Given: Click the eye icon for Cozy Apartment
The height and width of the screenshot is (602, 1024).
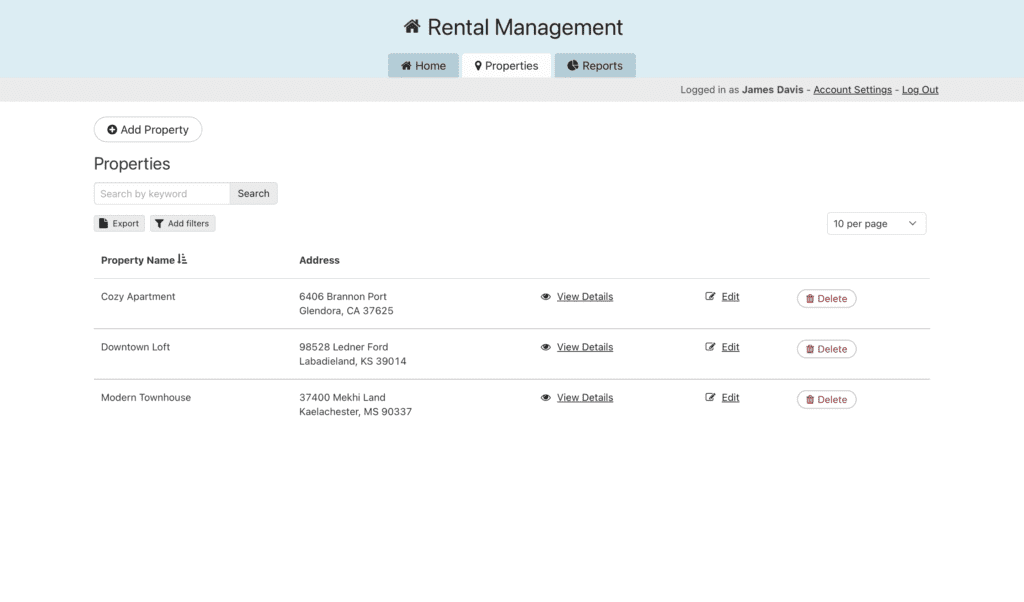Looking at the screenshot, I should pyautogui.click(x=546, y=297).
